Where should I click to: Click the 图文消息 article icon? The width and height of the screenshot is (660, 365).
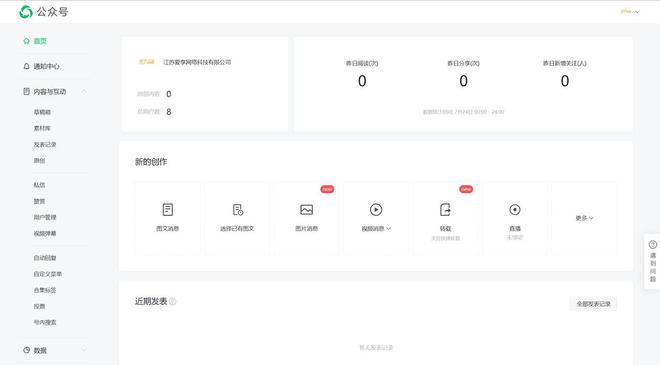(x=168, y=210)
